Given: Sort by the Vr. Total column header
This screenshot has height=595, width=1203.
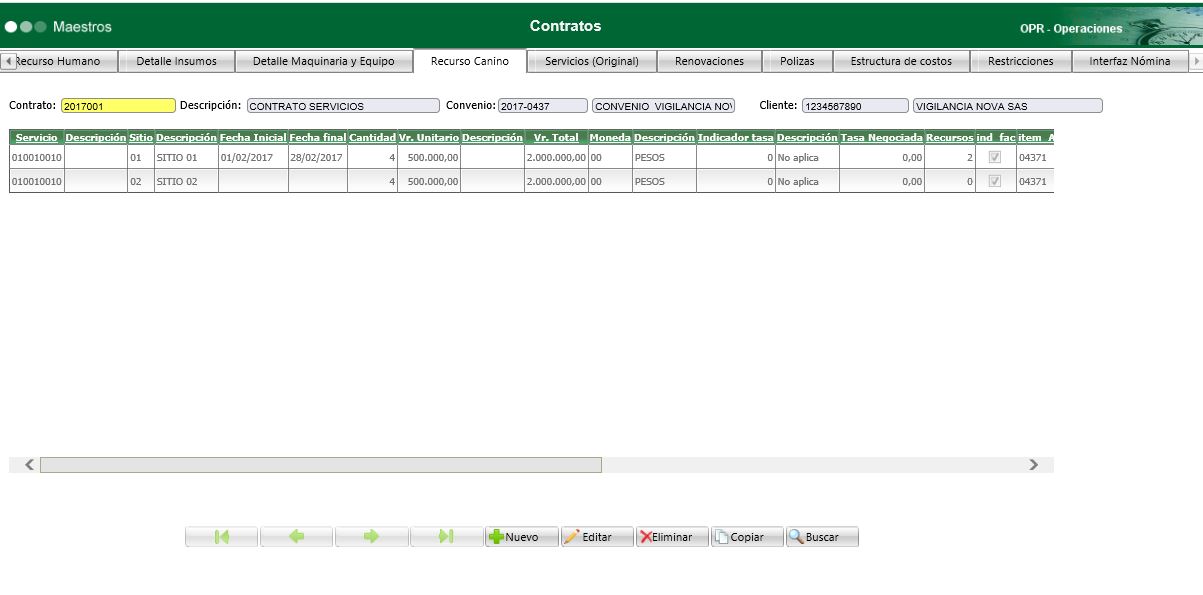Looking at the screenshot, I should 556,137.
